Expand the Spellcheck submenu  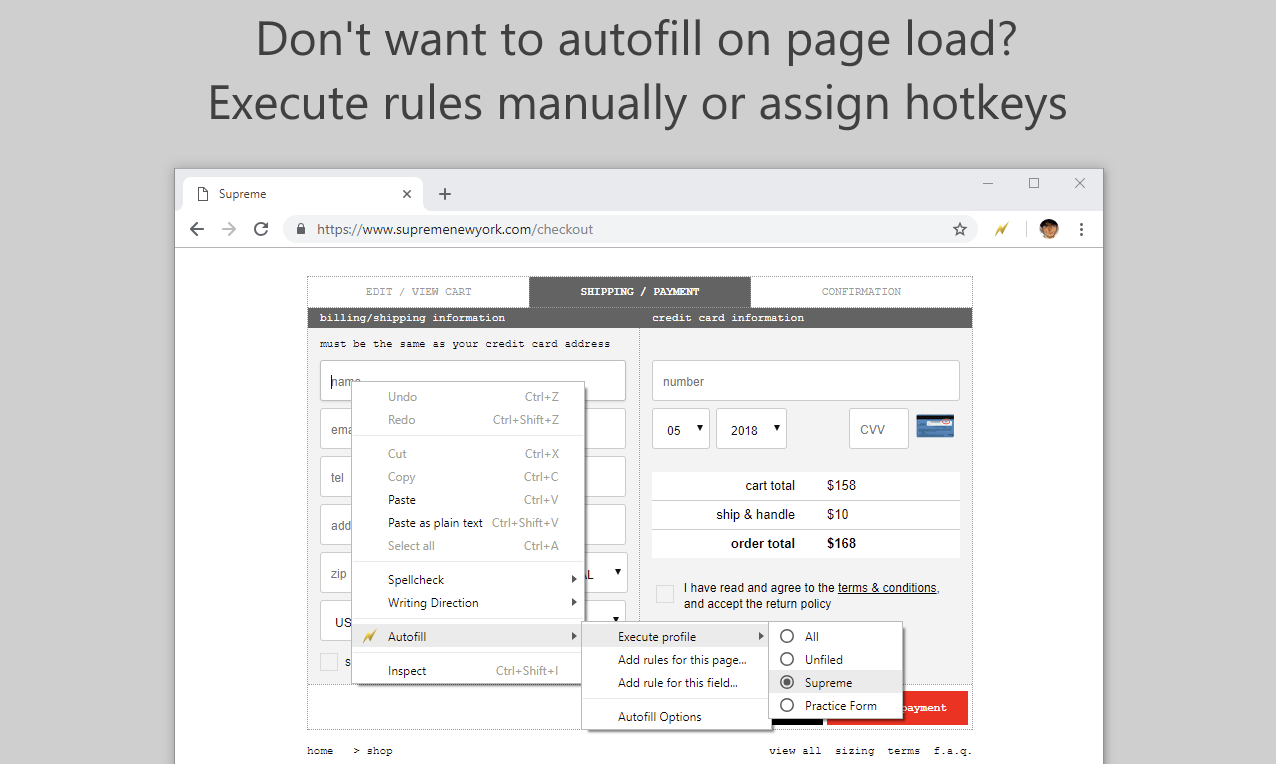tap(467, 579)
